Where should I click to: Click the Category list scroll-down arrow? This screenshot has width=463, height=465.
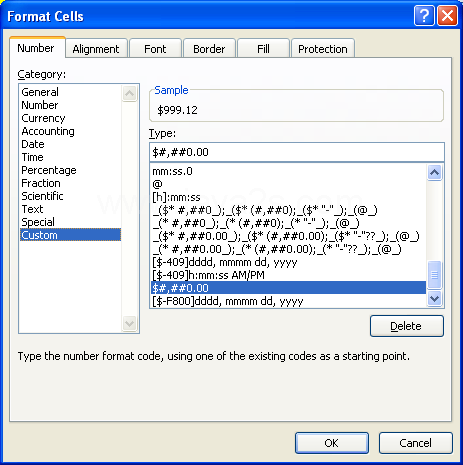tap(130, 323)
